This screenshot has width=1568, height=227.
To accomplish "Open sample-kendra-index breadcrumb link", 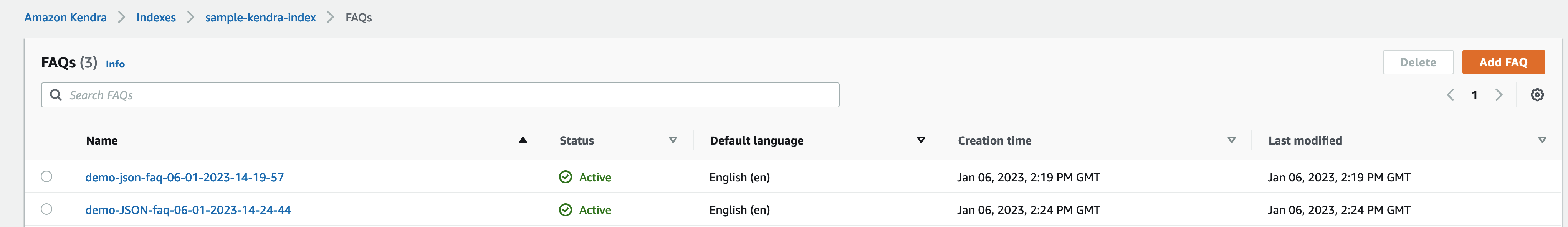I will [261, 18].
